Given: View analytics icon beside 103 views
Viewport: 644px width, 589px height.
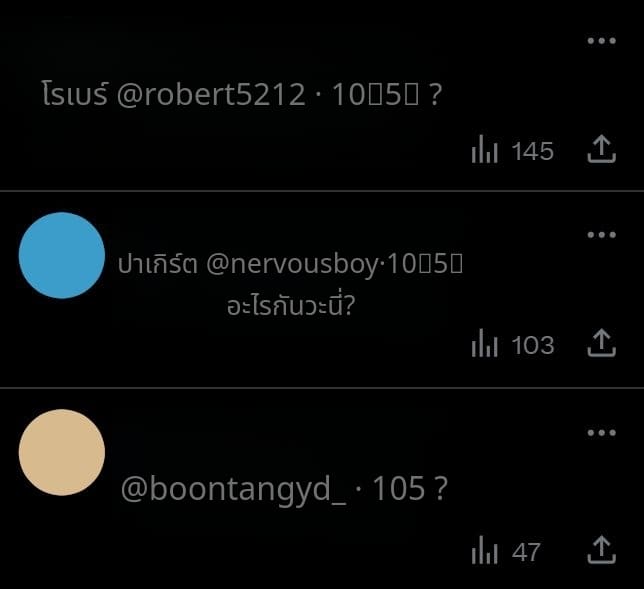Looking at the screenshot, I should (485, 343).
